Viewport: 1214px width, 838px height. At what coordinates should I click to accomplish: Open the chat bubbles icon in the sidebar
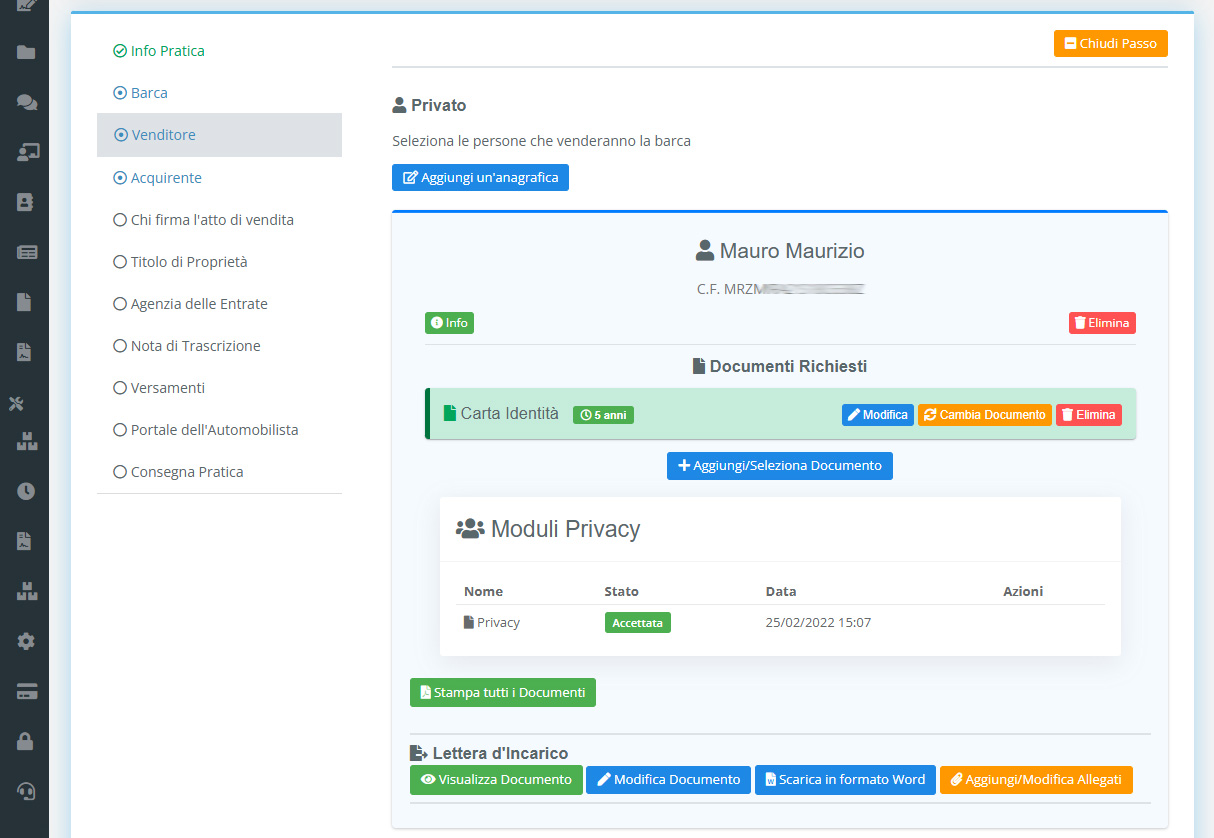tap(26, 102)
